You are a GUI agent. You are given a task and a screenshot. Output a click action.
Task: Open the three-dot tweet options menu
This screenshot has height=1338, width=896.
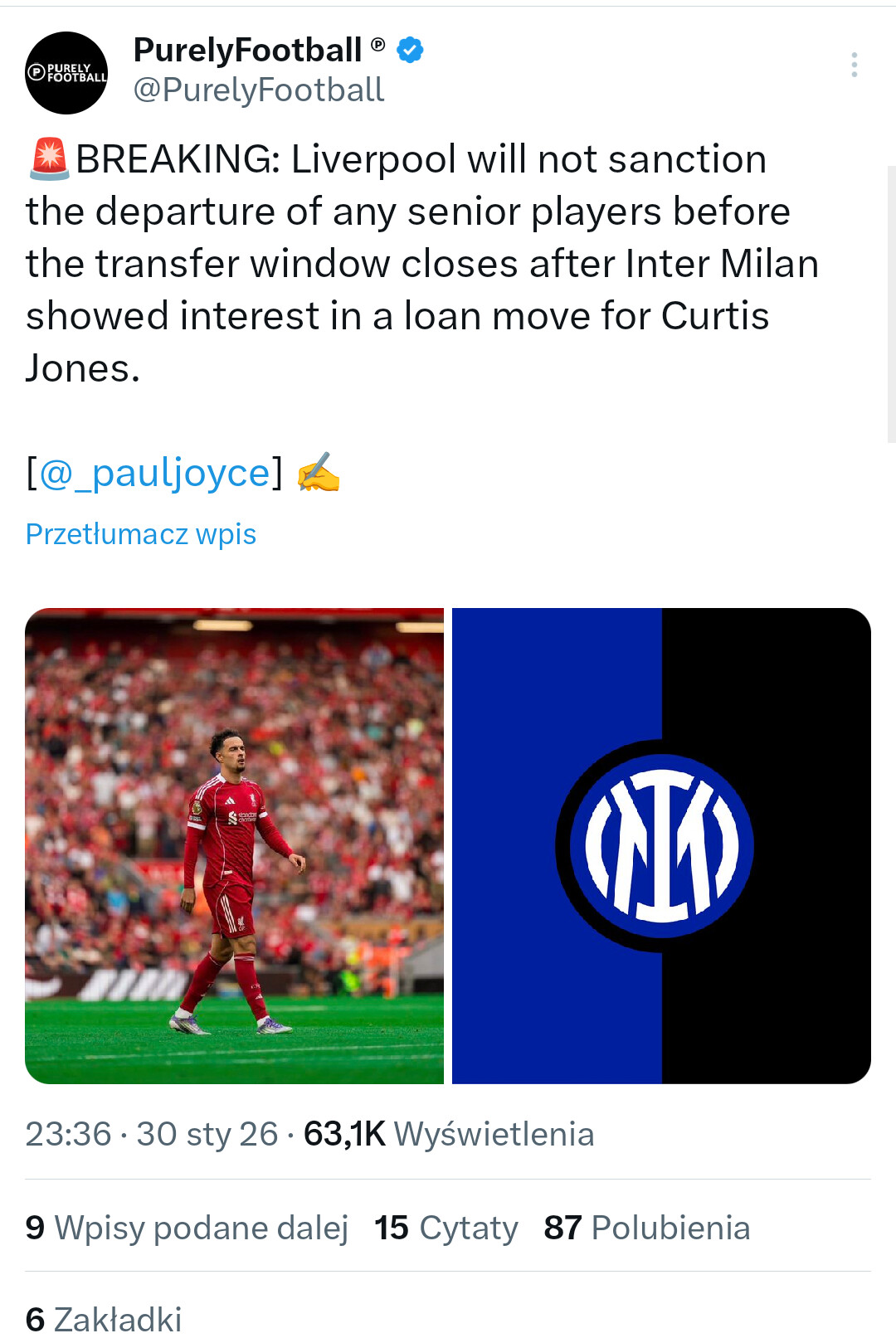pyautogui.click(x=854, y=65)
